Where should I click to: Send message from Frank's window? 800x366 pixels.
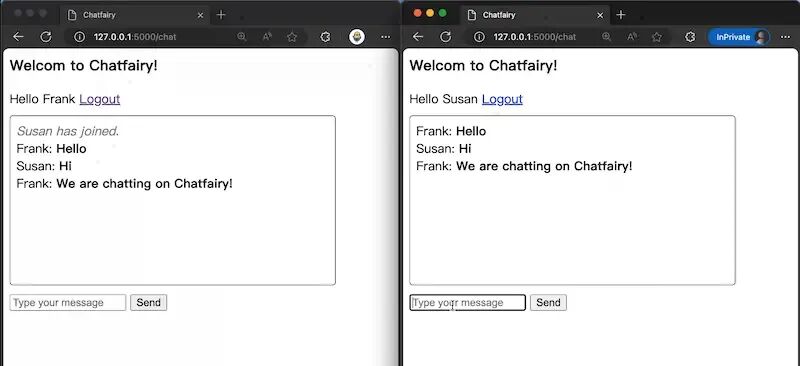click(x=148, y=303)
